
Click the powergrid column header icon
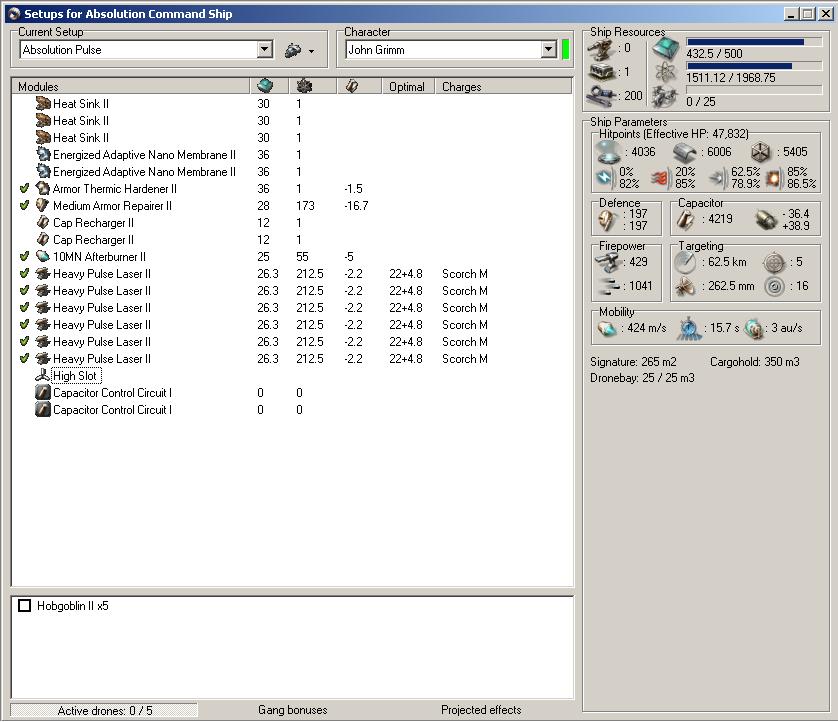pos(304,86)
